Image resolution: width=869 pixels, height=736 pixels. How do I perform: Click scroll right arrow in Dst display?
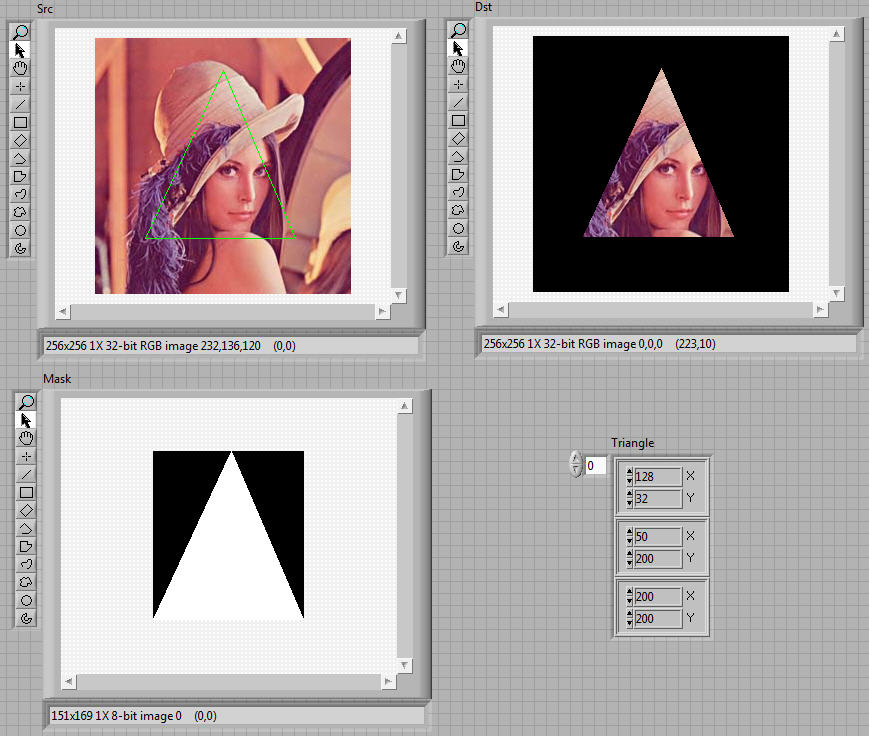pyautogui.click(x=821, y=309)
